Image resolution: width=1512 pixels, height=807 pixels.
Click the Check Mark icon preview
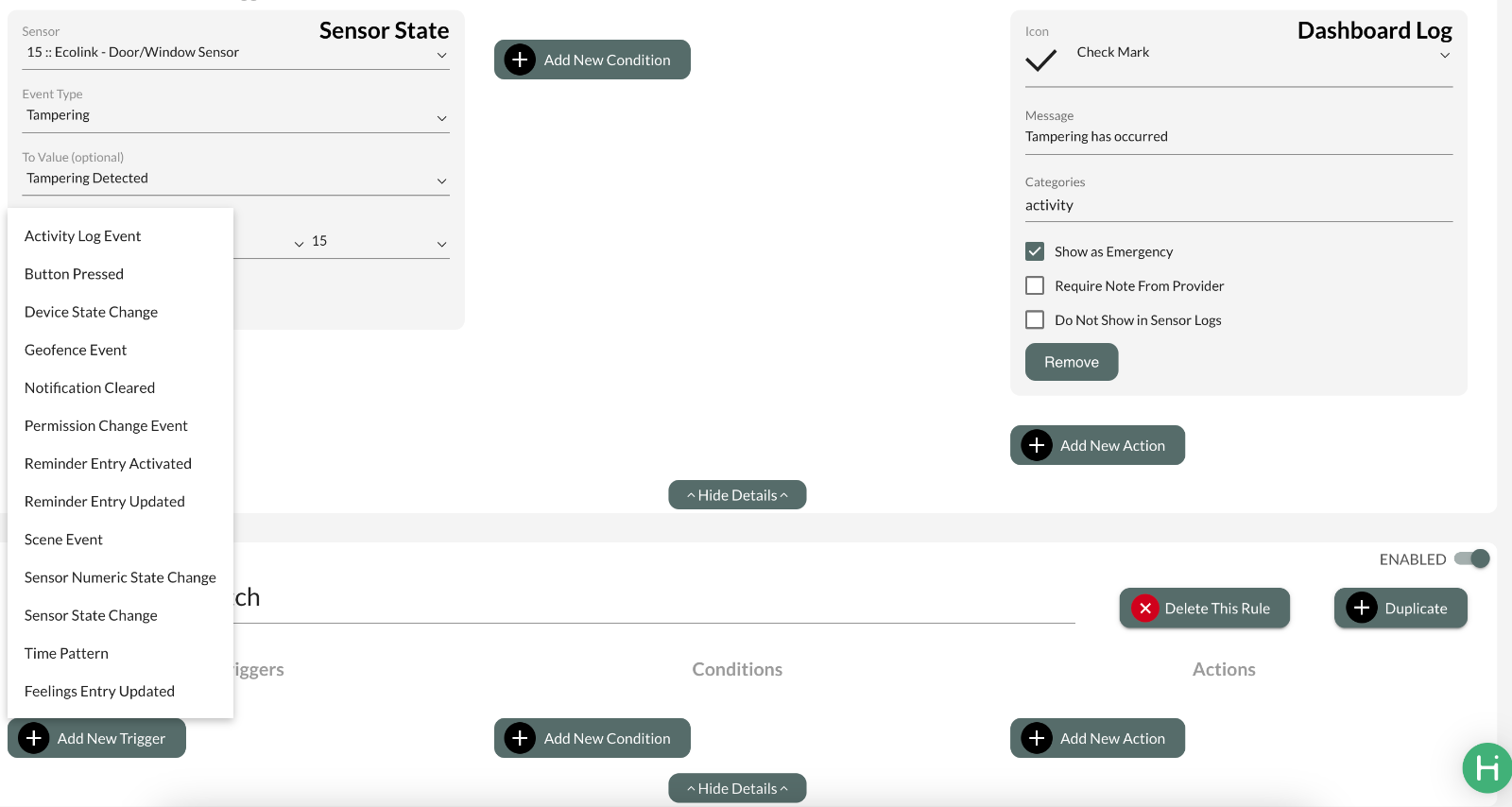1040,61
